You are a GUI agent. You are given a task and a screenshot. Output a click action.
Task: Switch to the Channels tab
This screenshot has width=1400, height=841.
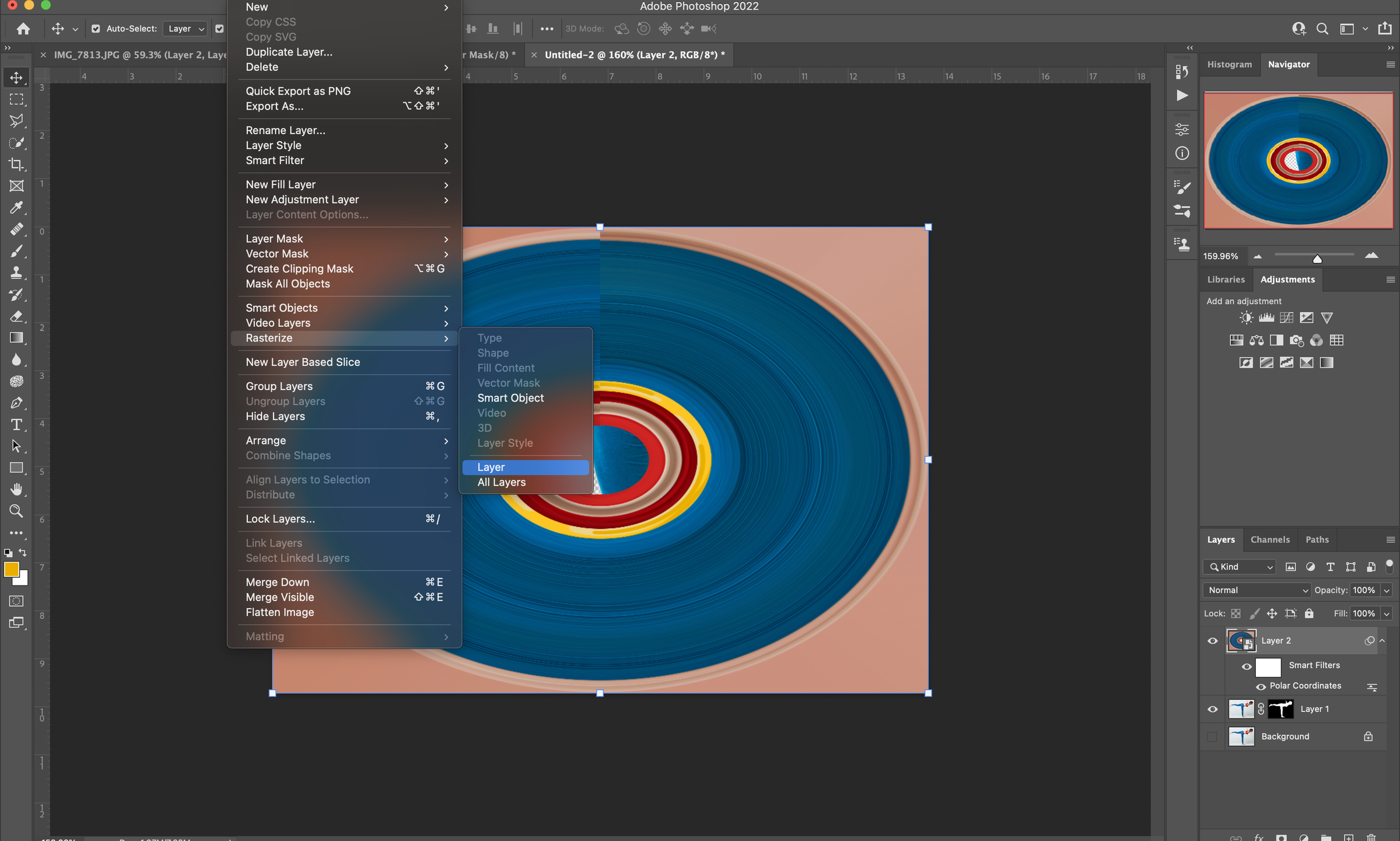(1270, 539)
